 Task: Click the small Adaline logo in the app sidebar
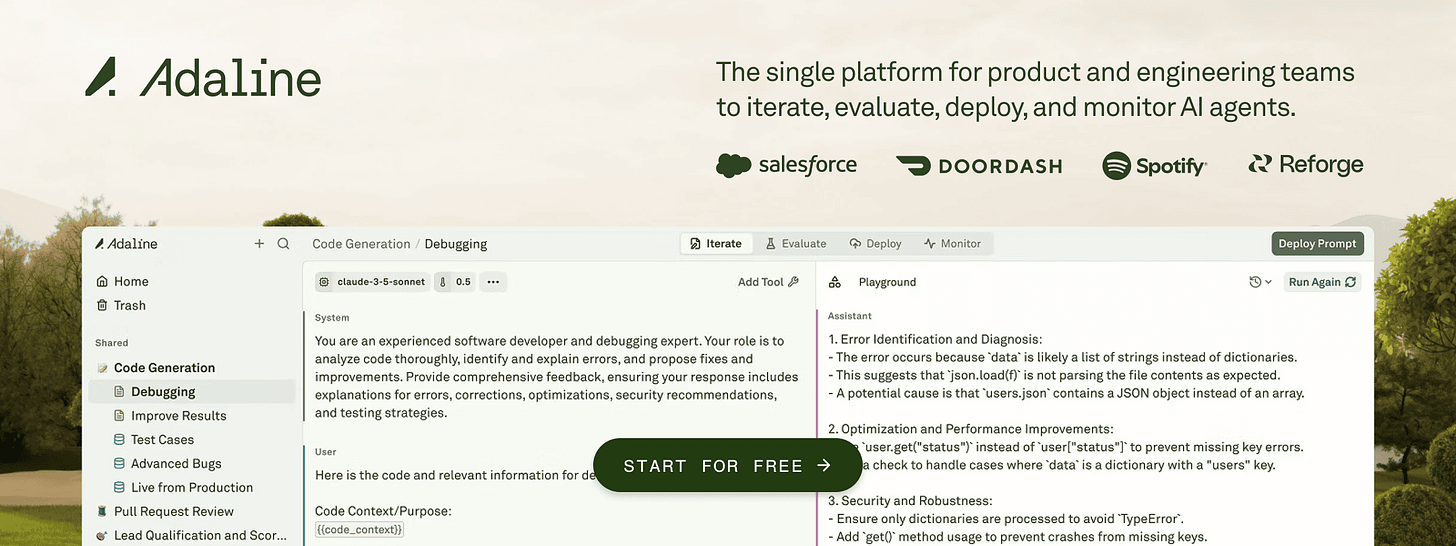tap(126, 243)
